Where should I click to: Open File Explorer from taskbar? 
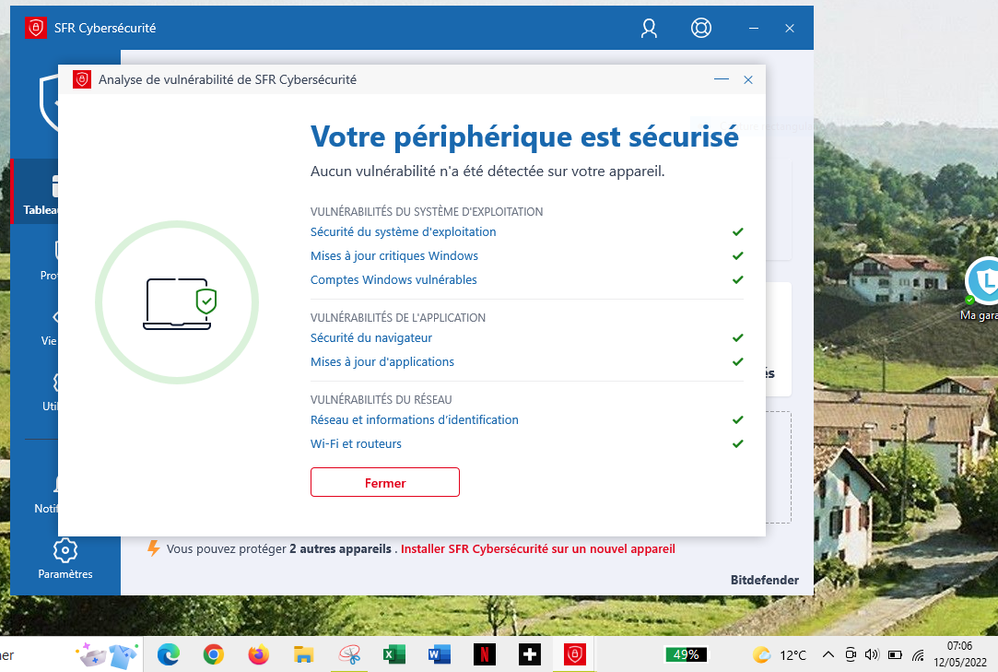304,655
